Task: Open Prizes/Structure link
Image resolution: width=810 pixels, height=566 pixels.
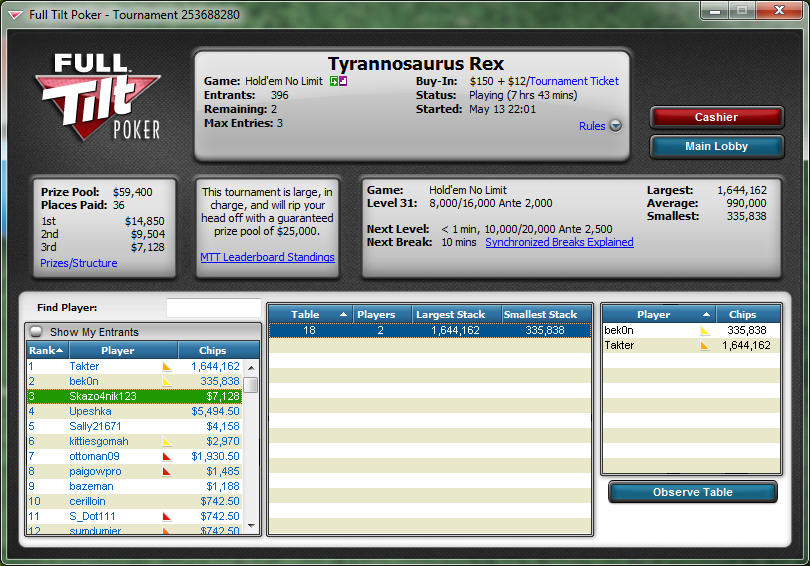Action: 79,263
